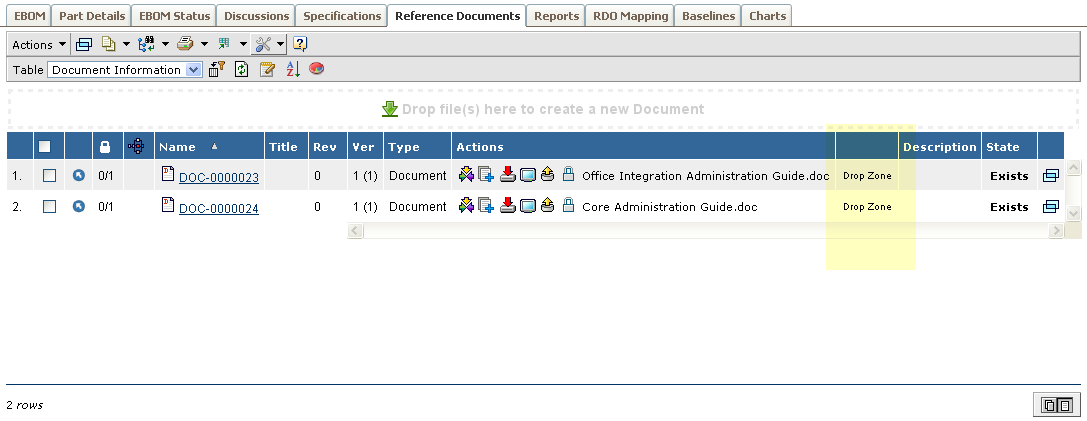Open the DOC-0000023 document link

coord(218,178)
